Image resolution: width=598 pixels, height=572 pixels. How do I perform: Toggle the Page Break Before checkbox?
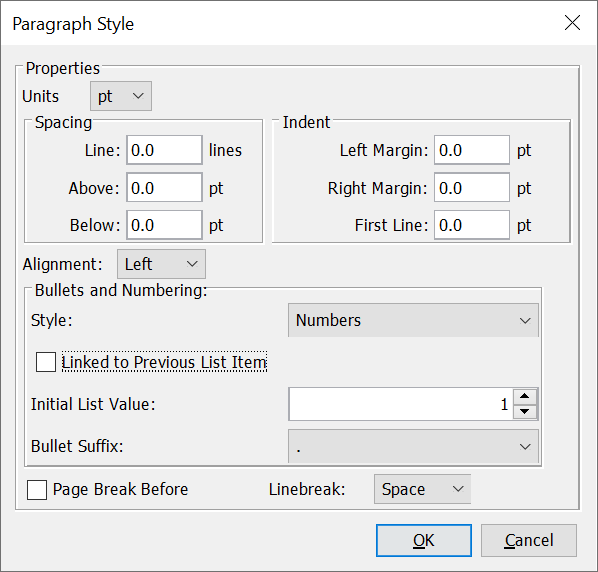point(37,490)
